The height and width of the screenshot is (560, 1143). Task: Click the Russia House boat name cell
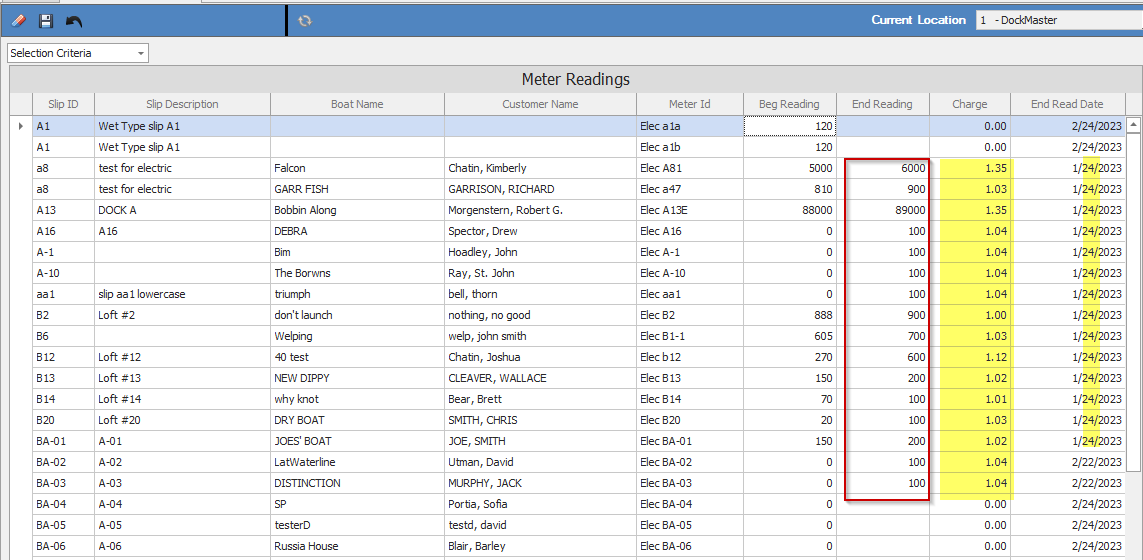click(x=356, y=546)
